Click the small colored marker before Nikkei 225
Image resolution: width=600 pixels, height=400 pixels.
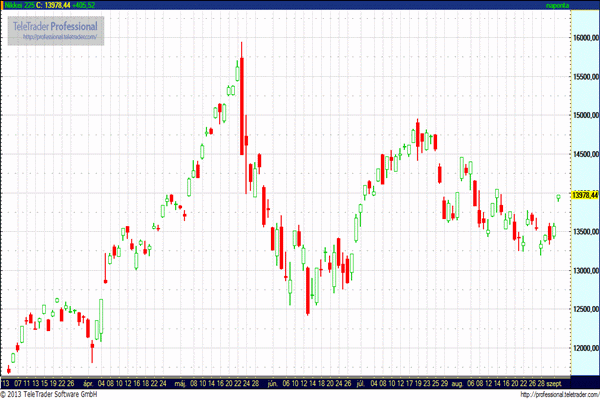(x=3, y=5)
